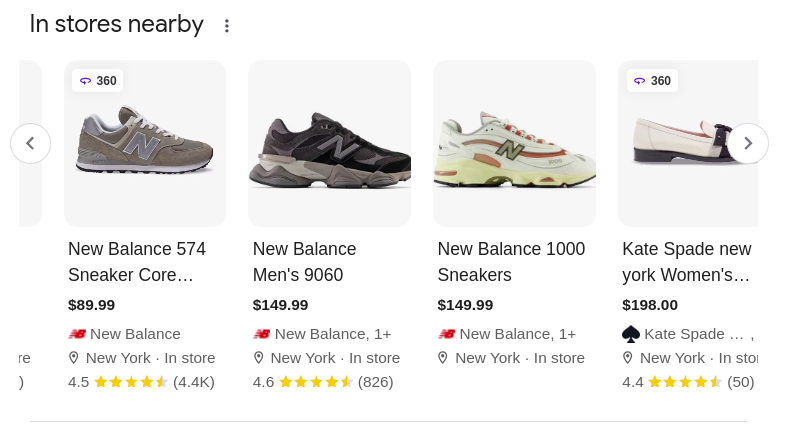Open 360 view badge on Kate Spade shoe

(x=653, y=81)
